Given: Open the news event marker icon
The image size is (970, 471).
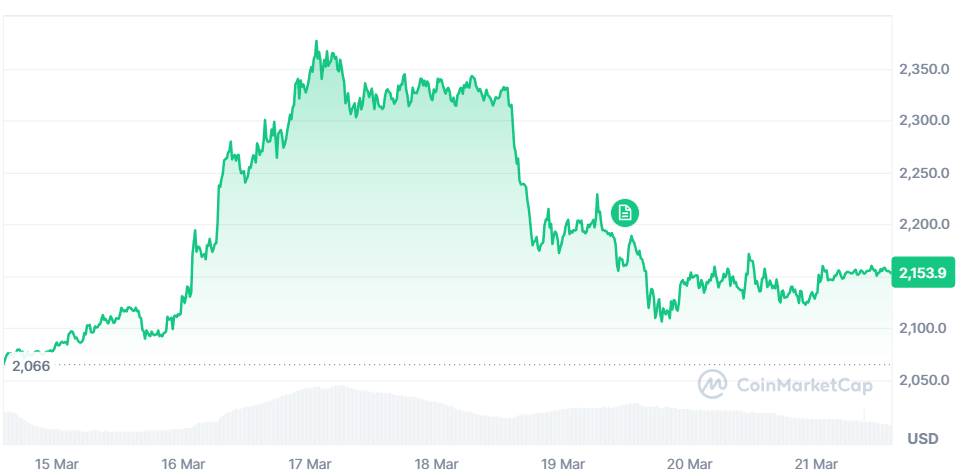Looking at the screenshot, I should (624, 211).
